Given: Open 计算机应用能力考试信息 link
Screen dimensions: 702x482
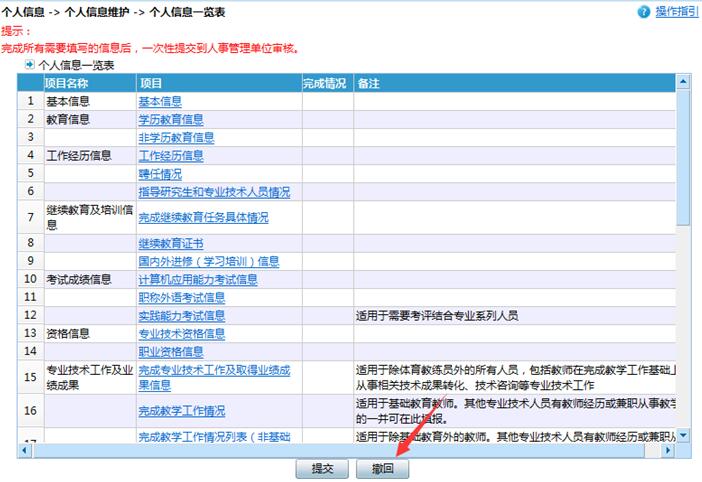Looking at the screenshot, I should pyautogui.click(x=197, y=279).
